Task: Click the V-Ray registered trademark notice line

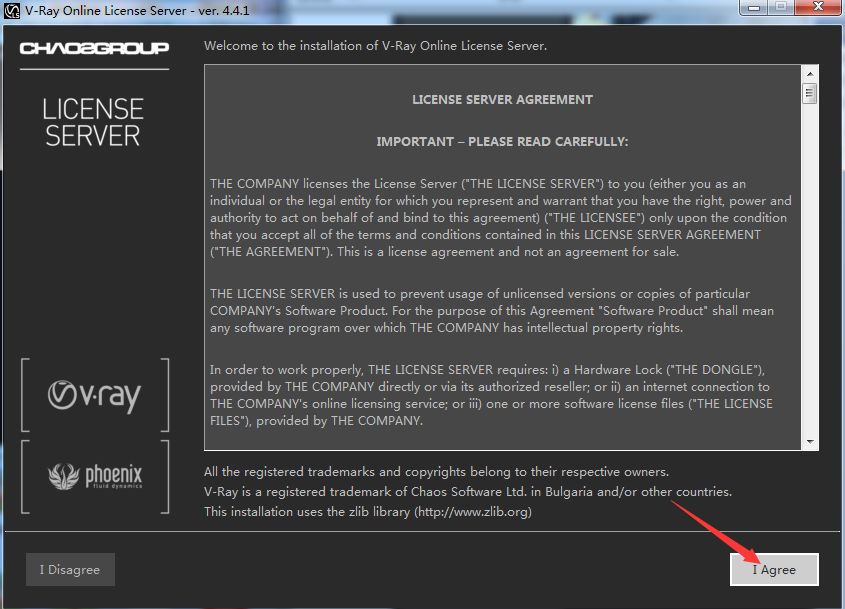Action: pyautogui.click(x=468, y=492)
